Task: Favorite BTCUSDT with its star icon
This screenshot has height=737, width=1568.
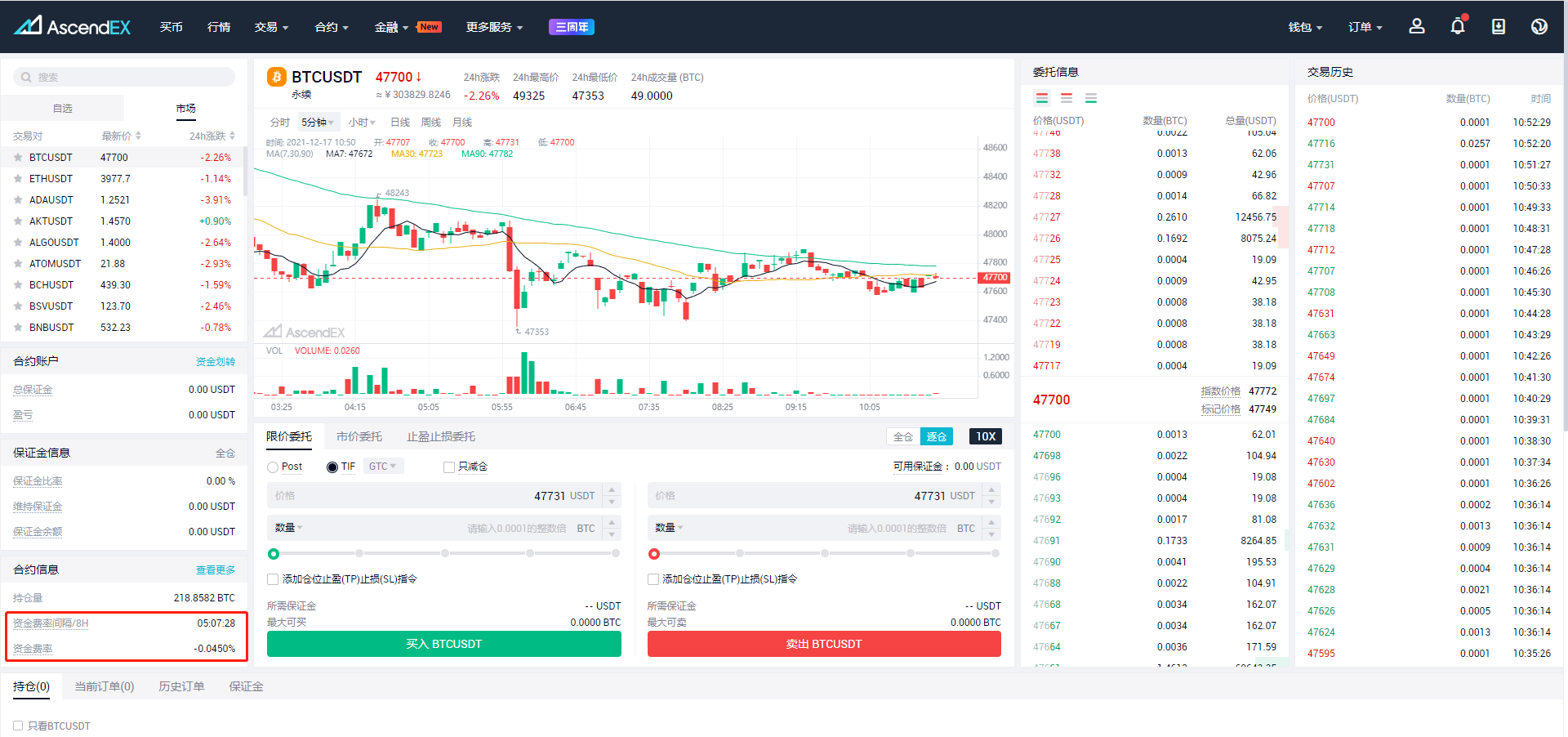Action: point(18,157)
